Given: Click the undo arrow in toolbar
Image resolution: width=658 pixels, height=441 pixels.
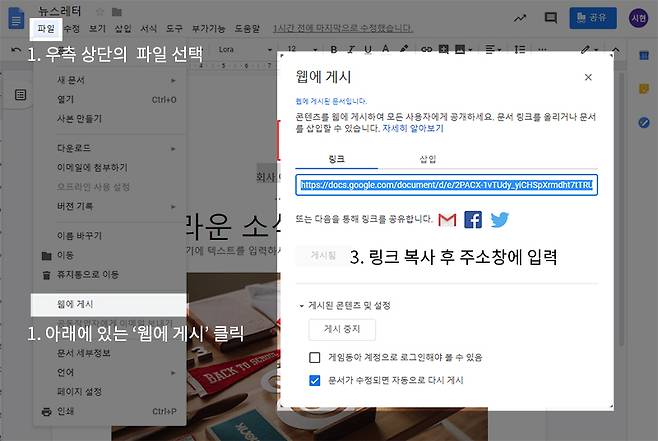Looking at the screenshot, I should [x=16, y=50].
